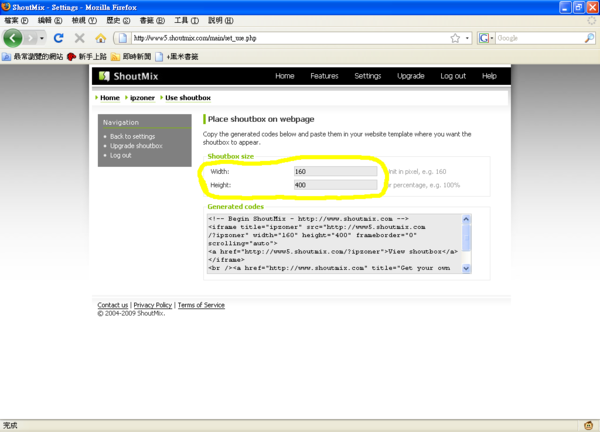Close the Firefox window
Screen dimensions: 600x432
pyautogui.click(x=592, y=7)
